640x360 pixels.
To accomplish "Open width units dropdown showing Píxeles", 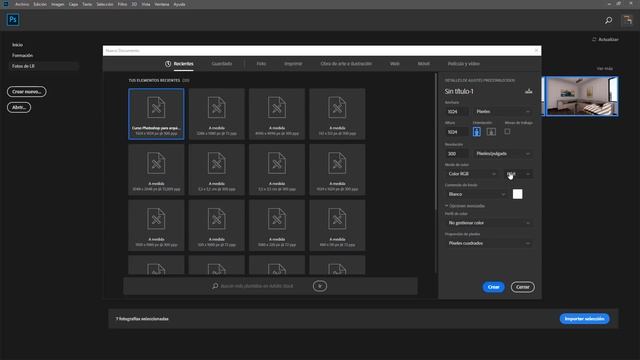I will click(503, 111).
